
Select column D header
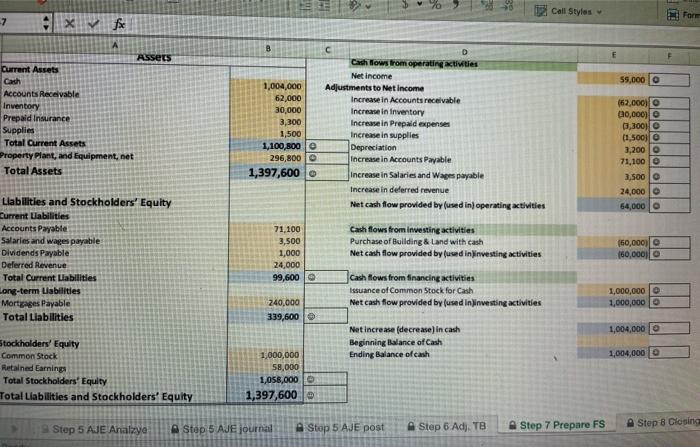[464, 52]
